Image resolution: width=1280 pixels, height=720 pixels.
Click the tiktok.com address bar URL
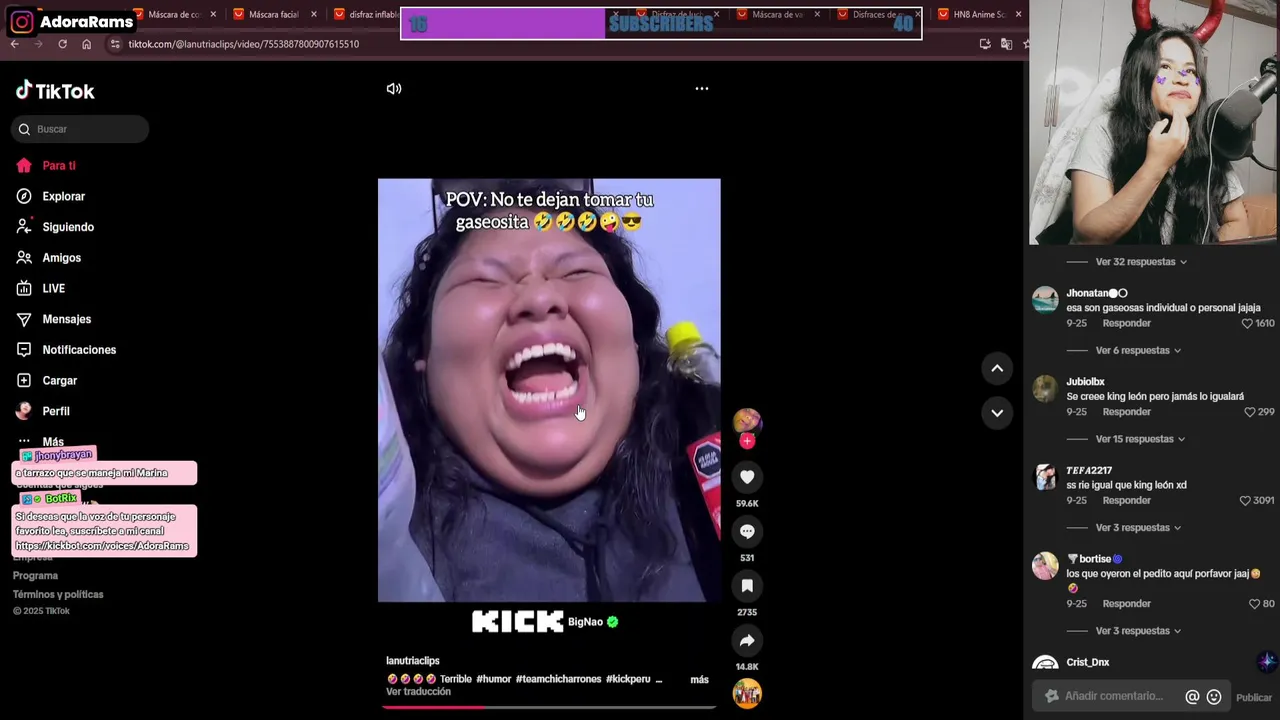click(x=243, y=44)
